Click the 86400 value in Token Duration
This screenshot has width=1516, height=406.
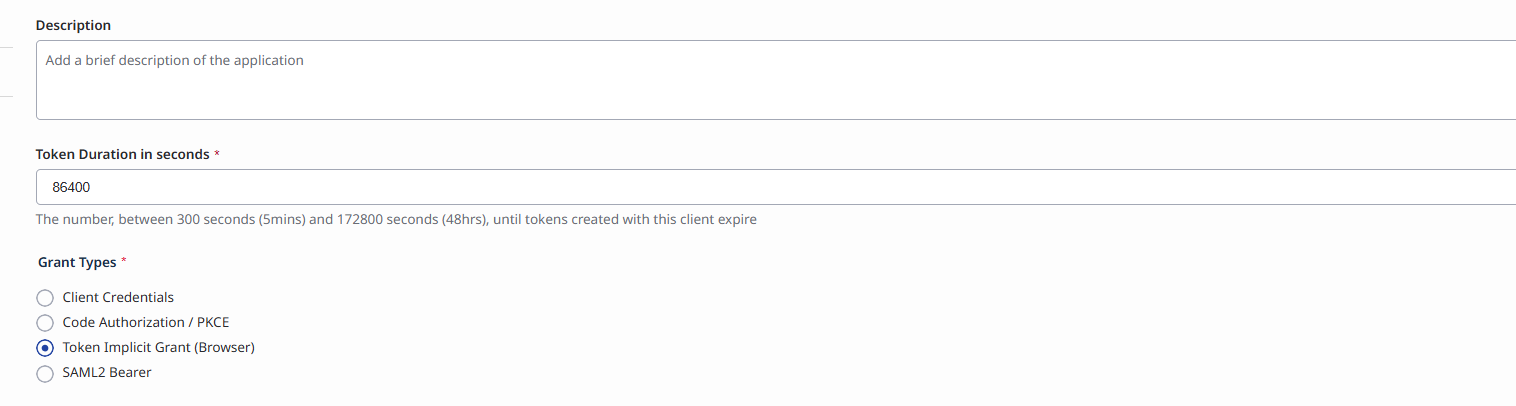pos(71,187)
